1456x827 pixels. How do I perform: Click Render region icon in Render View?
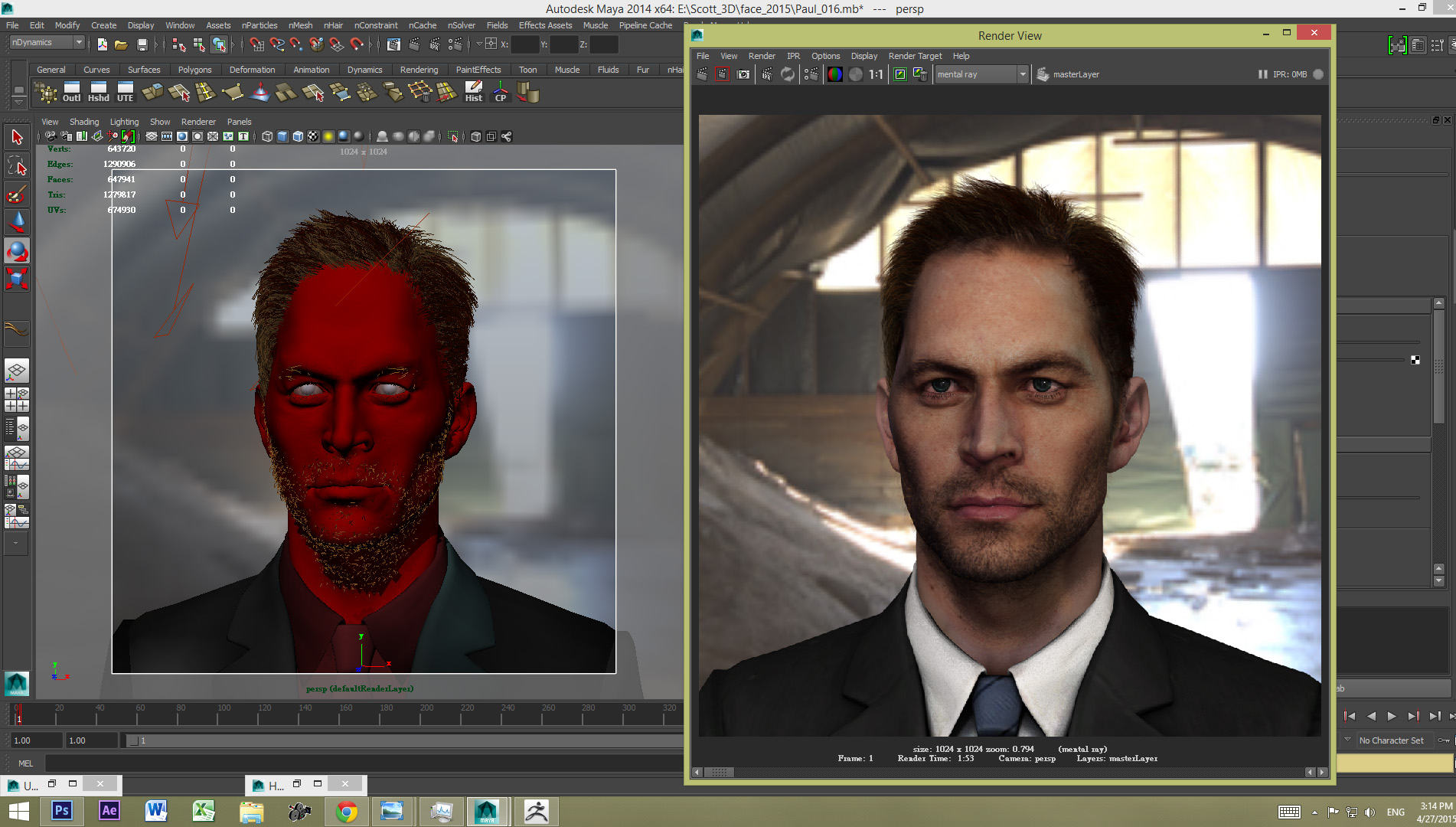(x=723, y=74)
